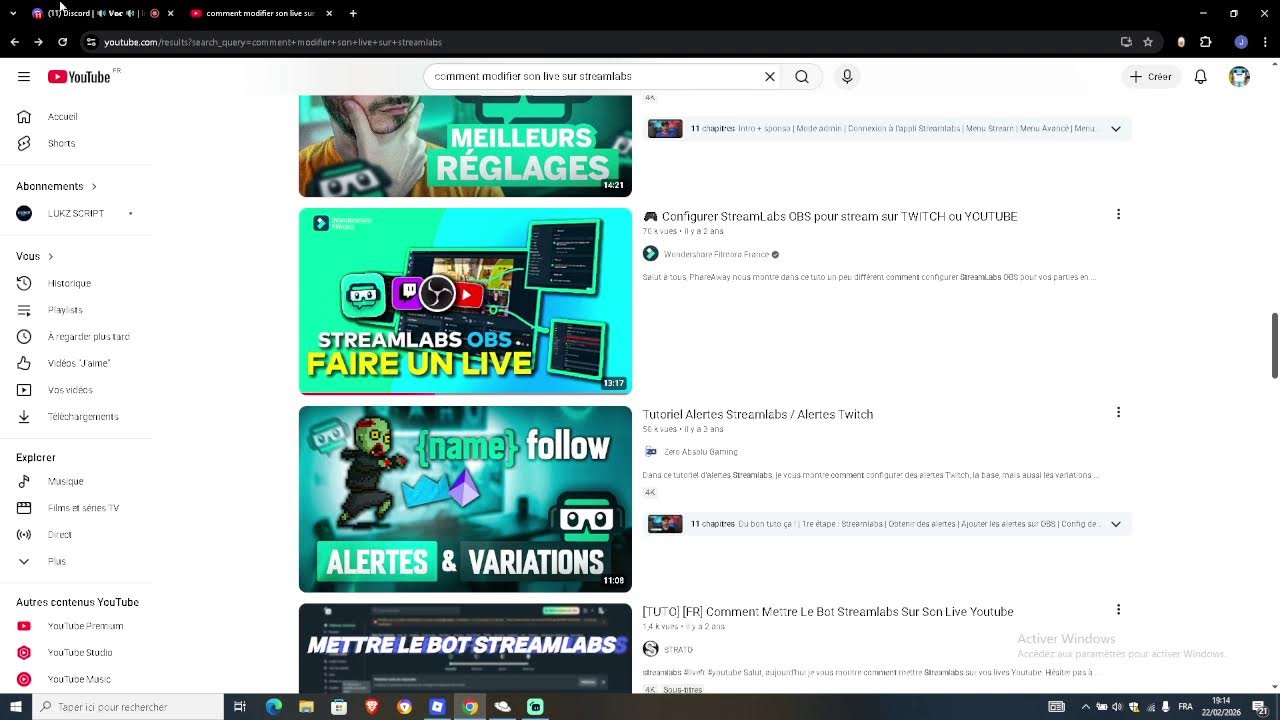Show more Explorer items with Plus
The image size is (1280, 720).
(76, 561)
